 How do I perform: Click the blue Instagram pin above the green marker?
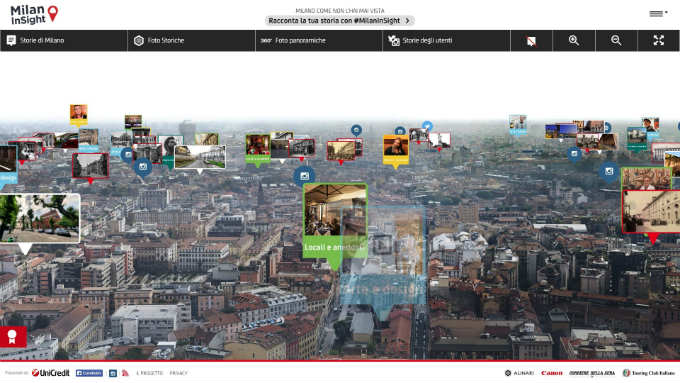tap(304, 176)
